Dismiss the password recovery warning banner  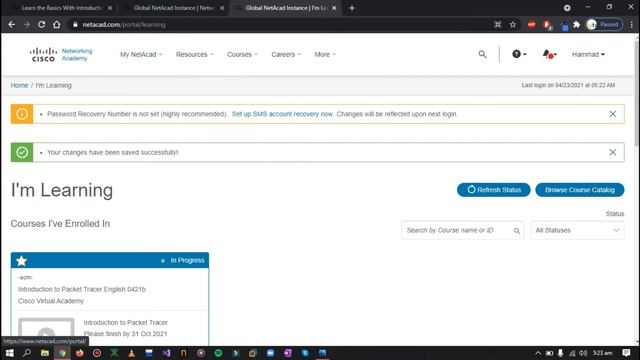(612, 114)
